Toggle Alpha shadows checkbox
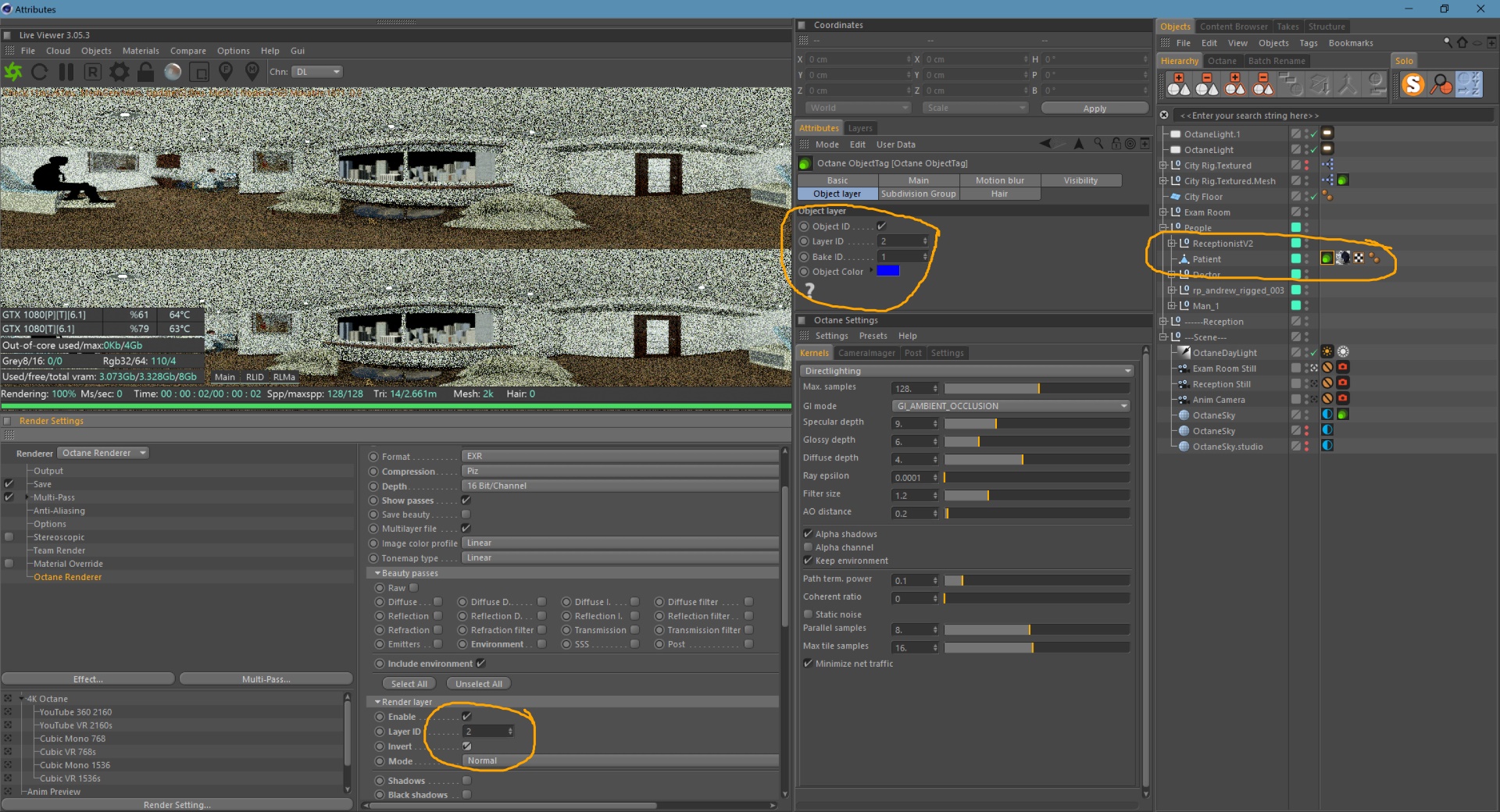Image resolution: width=1500 pixels, height=812 pixels. coord(808,533)
